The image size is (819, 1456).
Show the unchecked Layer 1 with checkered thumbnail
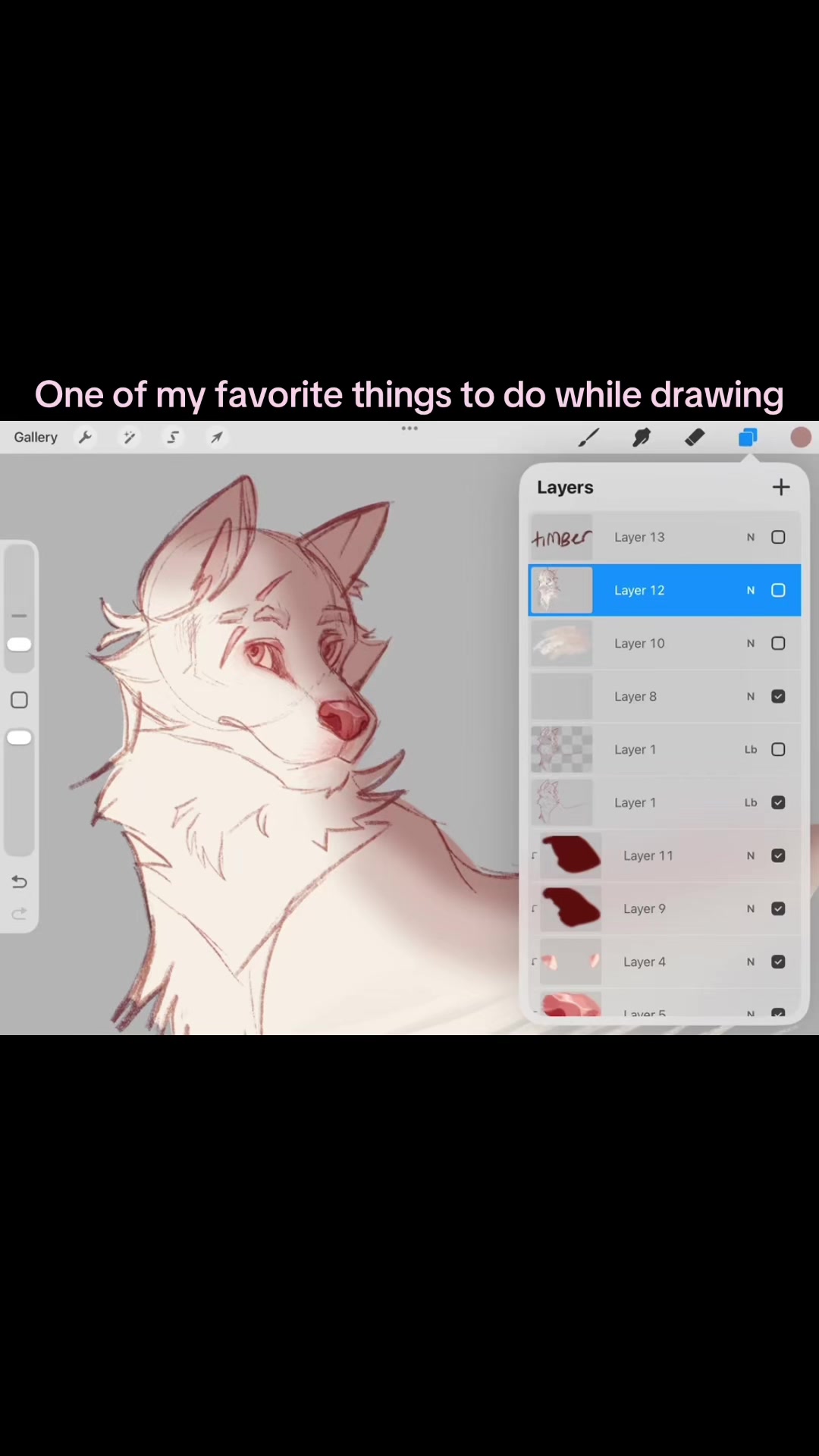pyautogui.click(x=778, y=749)
